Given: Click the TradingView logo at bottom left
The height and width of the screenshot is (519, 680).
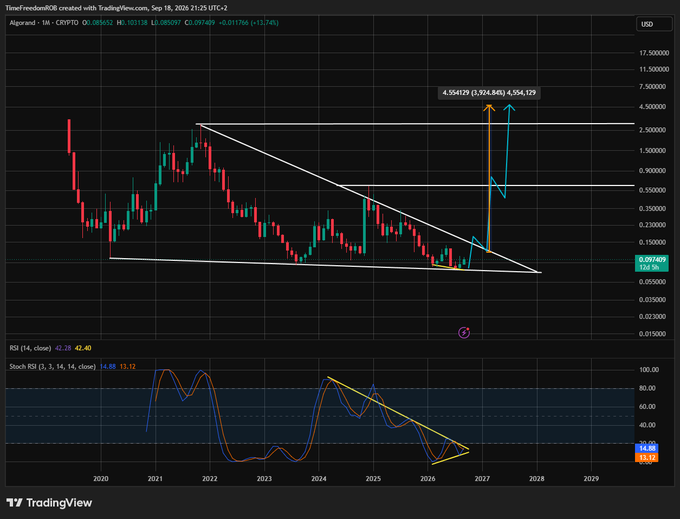Looking at the screenshot, I should (x=49, y=503).
